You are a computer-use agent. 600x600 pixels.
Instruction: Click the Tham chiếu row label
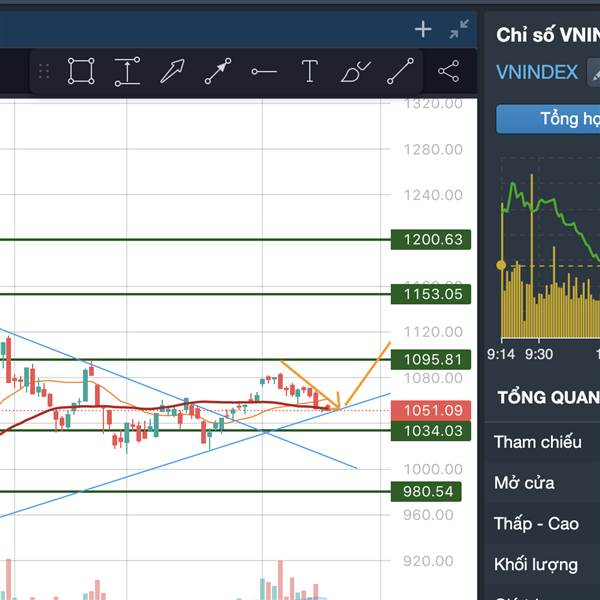pos(538,442)
